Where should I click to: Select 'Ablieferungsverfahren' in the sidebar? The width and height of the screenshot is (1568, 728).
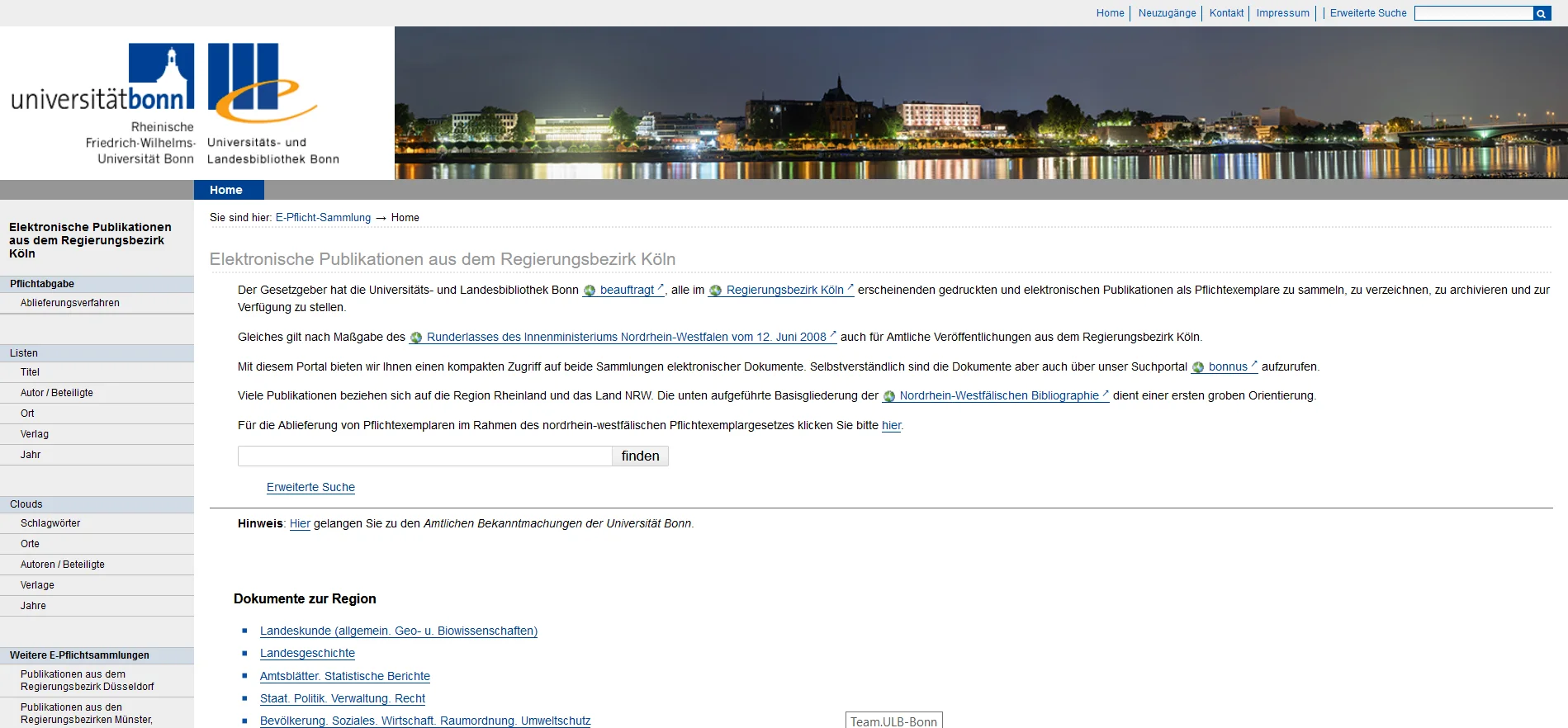pyautogui.click(x=70, y=303)
